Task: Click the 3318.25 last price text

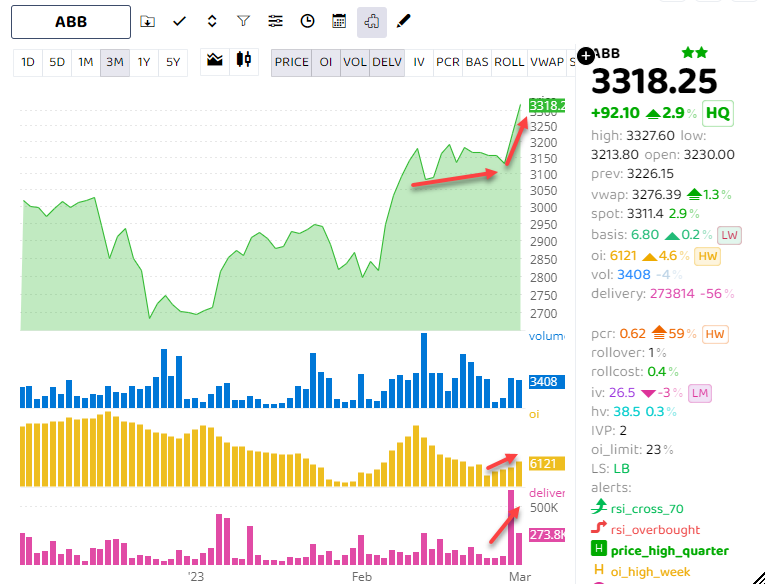Action: 654,81
